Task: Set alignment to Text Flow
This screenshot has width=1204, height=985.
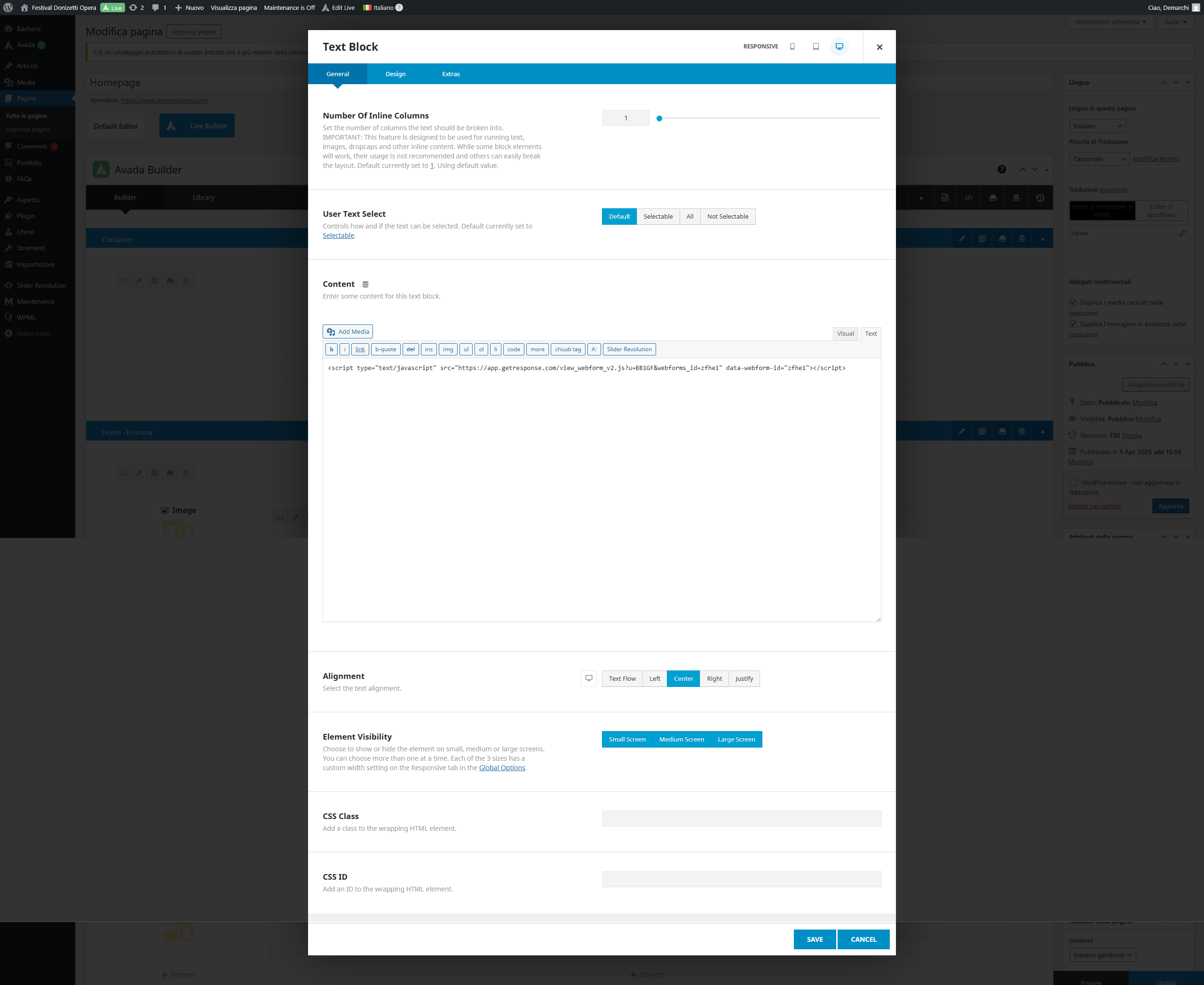Action: click(x=622, y=678)
